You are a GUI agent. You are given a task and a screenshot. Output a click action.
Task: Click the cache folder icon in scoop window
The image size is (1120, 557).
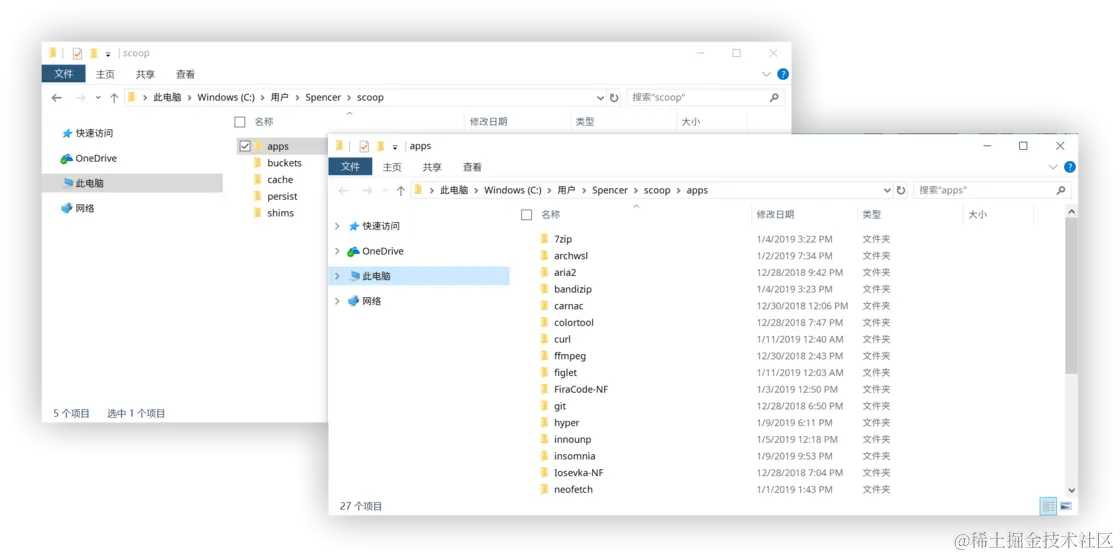click(x=257, y=179)
